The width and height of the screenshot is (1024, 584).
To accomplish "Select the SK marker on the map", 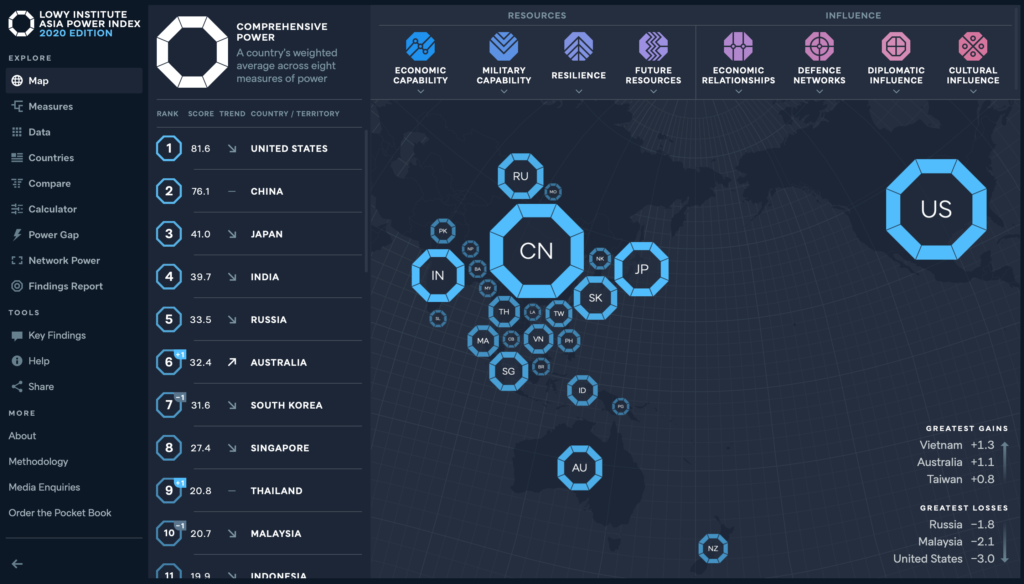I will click(x=595, y=298).
